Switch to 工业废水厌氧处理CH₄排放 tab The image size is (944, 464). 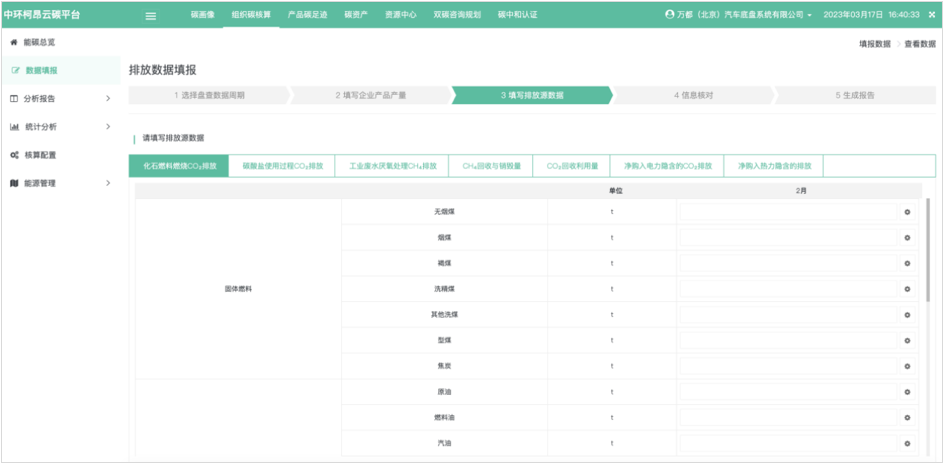coord(392,166)
